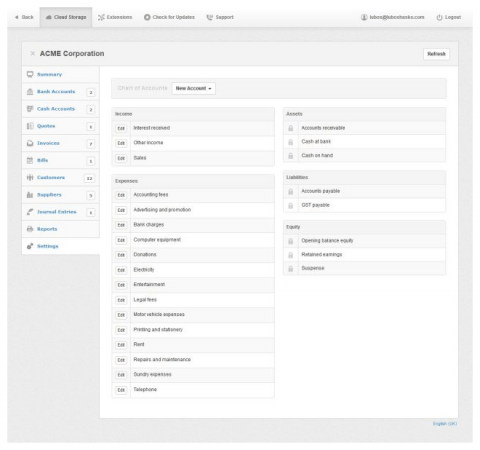Edit the Computer equipment account

[121, 240]
